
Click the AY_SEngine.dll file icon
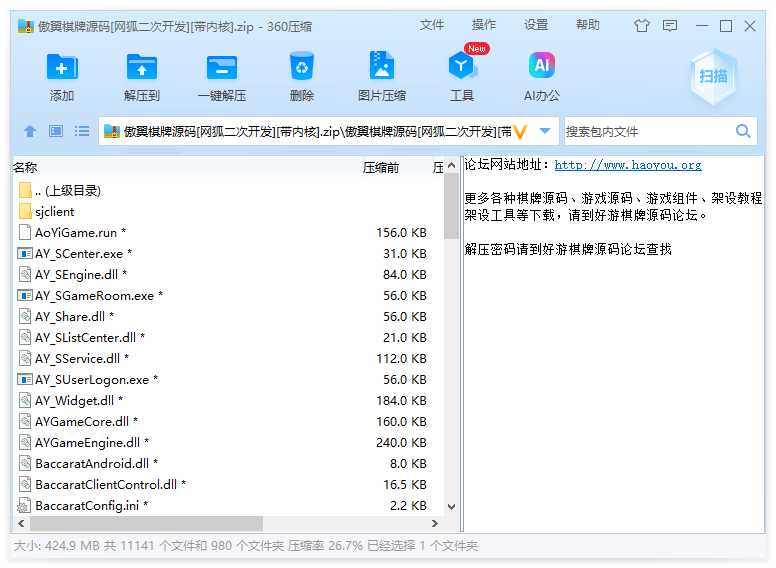(25, 274)
